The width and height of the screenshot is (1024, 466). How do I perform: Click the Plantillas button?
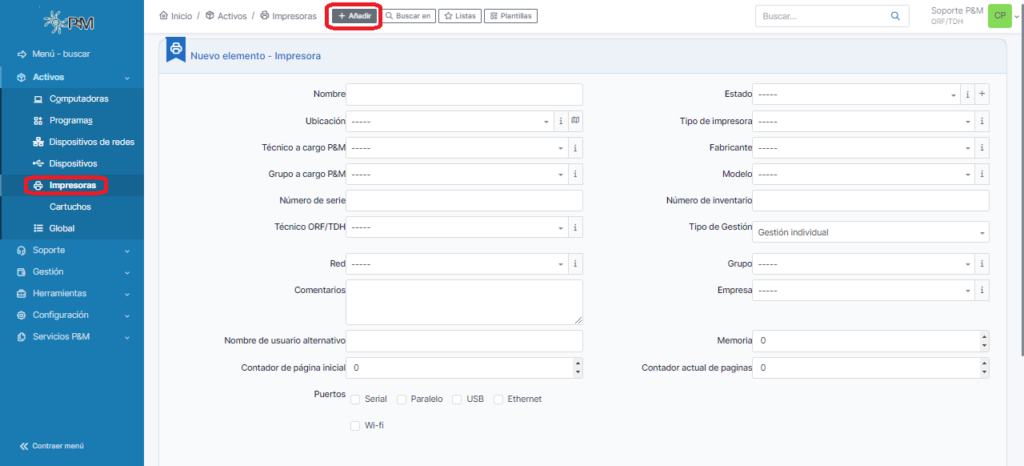point(511,16)
